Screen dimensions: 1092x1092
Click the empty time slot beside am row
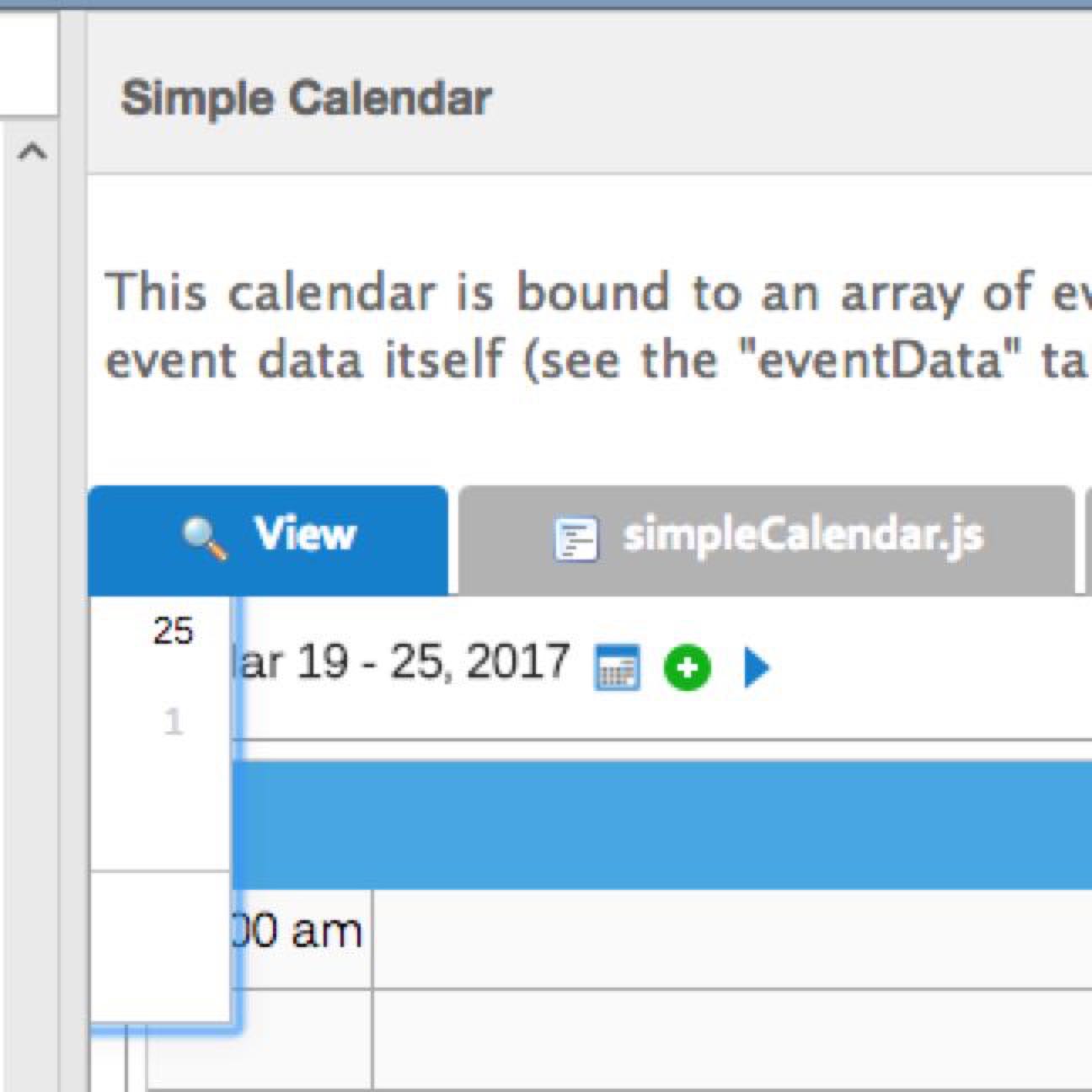pyautogui.click(x=725, y=937)
